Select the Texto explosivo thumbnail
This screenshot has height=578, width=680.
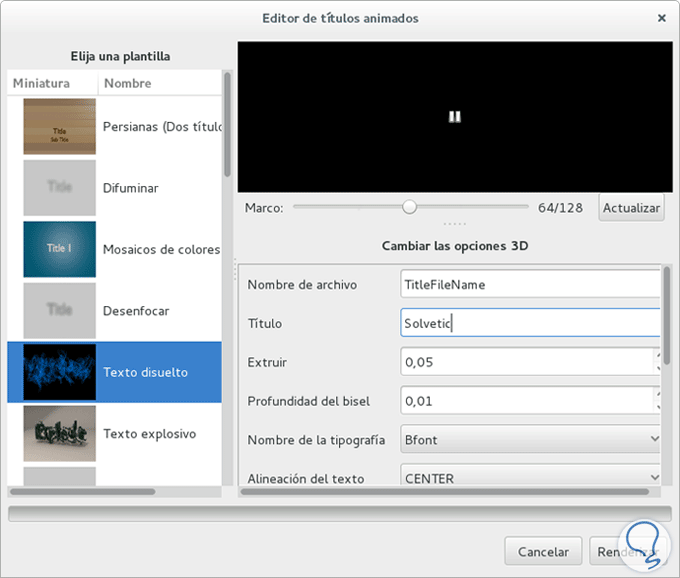(59, 434)
